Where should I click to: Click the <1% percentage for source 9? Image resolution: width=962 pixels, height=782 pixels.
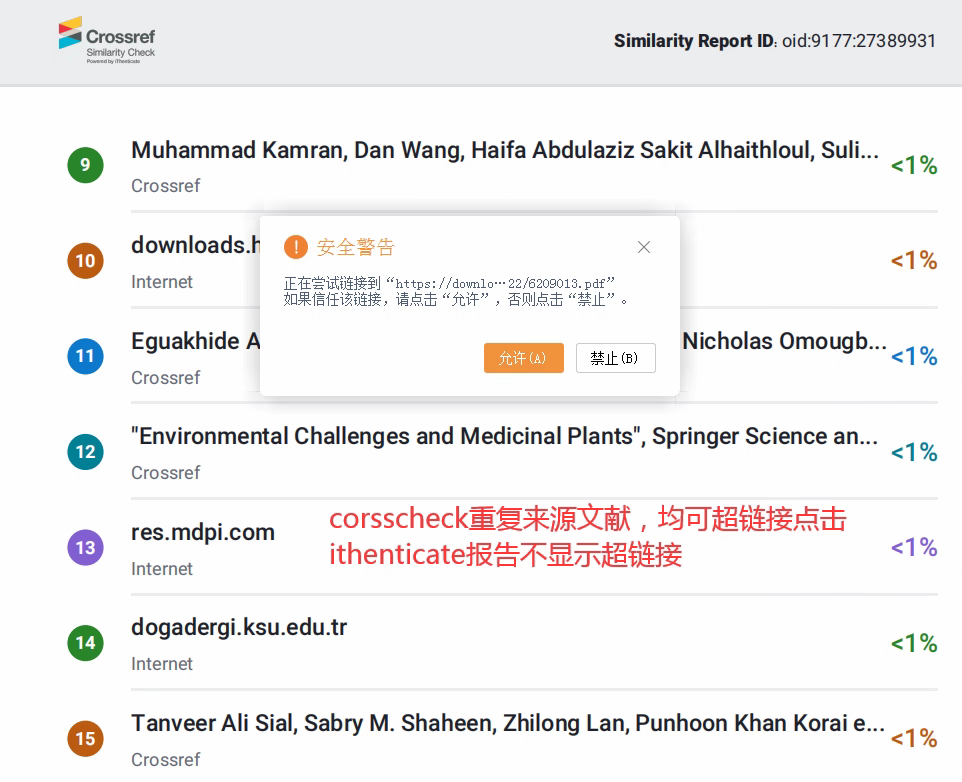913,165
